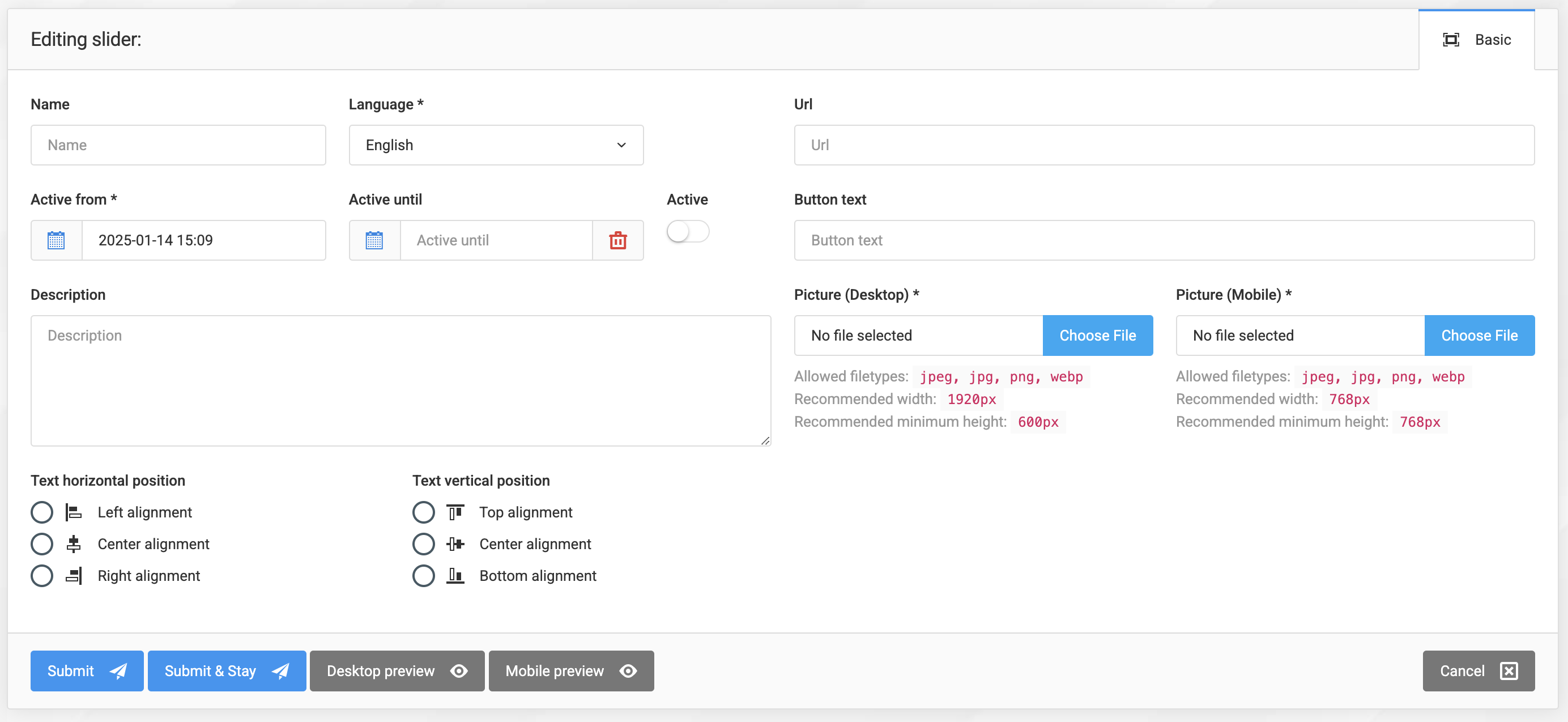The image size is (1568, 722).
Task: Open the Language dropdown showing English
Action: [496, 145]
